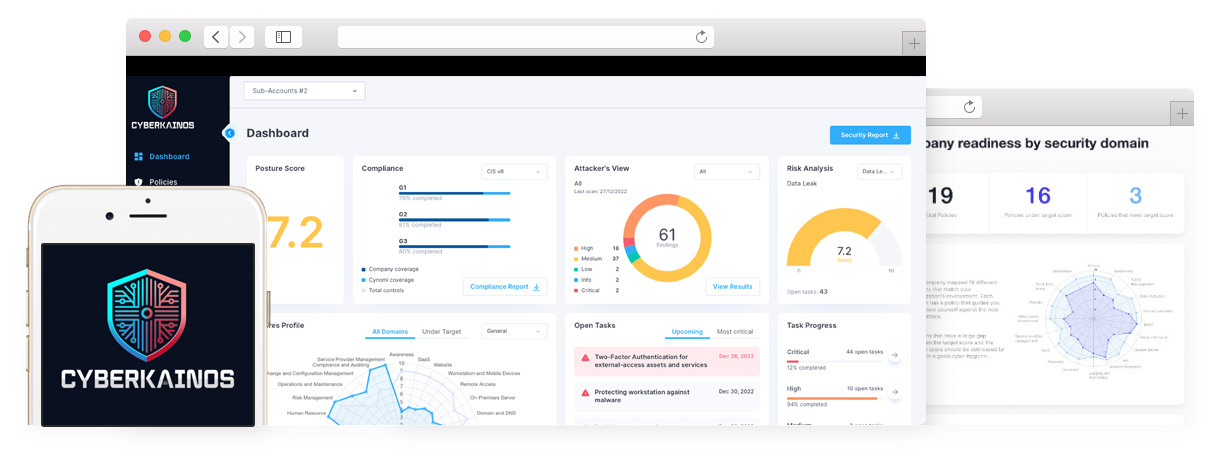
Task: Click the 16 policies under target score
Action: tap(1038, 195)
